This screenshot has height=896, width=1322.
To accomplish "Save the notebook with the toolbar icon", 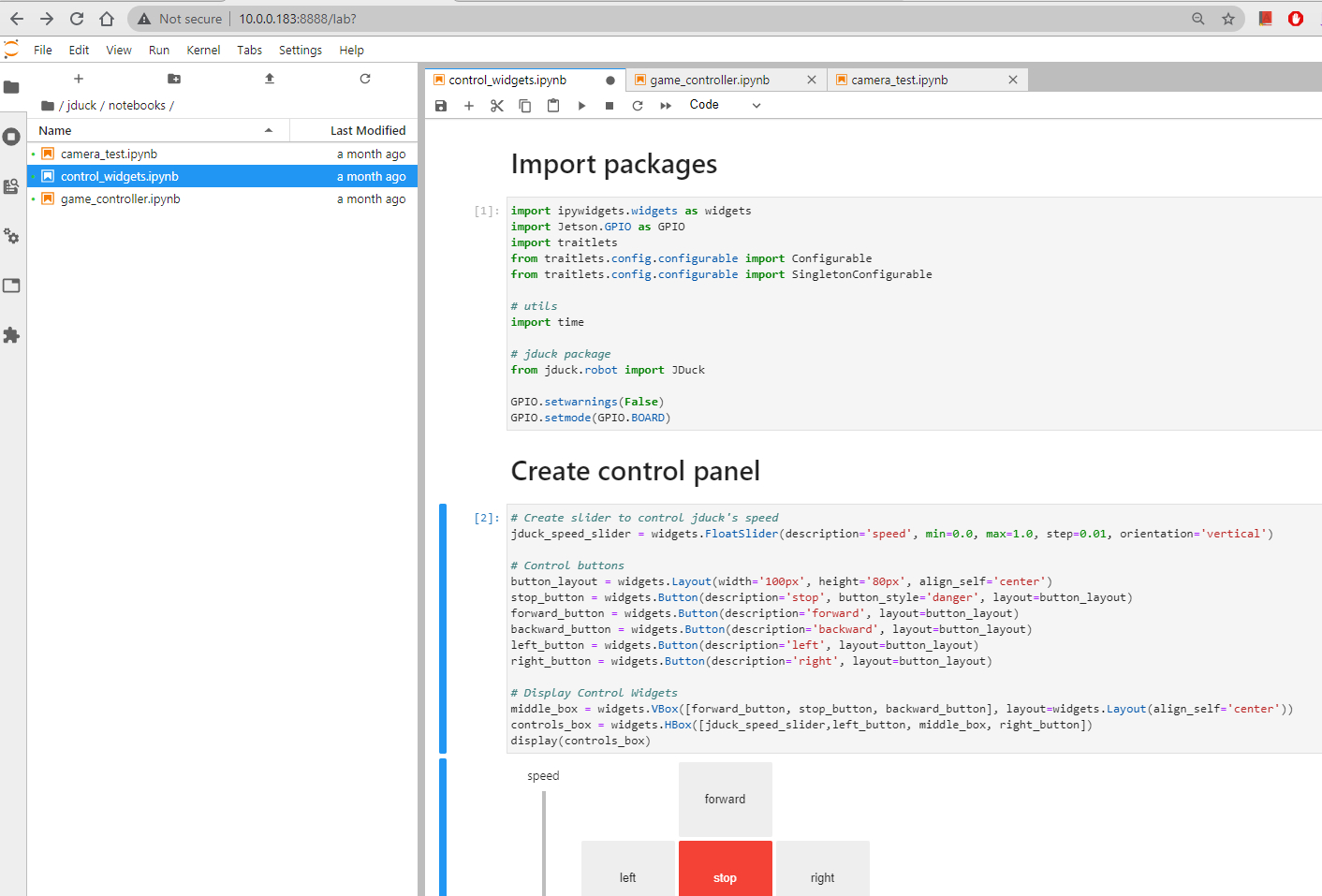I will (x=441, y=106).
